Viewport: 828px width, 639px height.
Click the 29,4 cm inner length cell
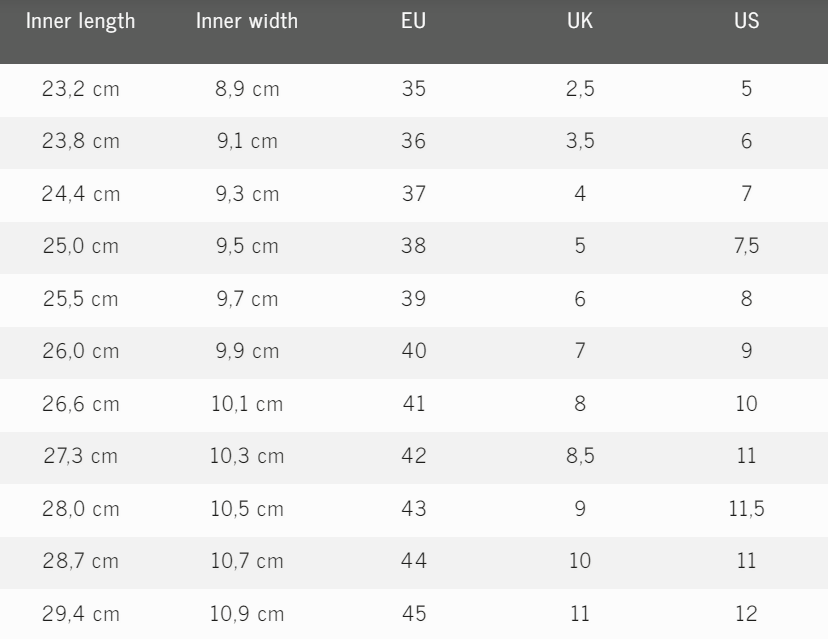pyautogui.click(x=81, y=614)
